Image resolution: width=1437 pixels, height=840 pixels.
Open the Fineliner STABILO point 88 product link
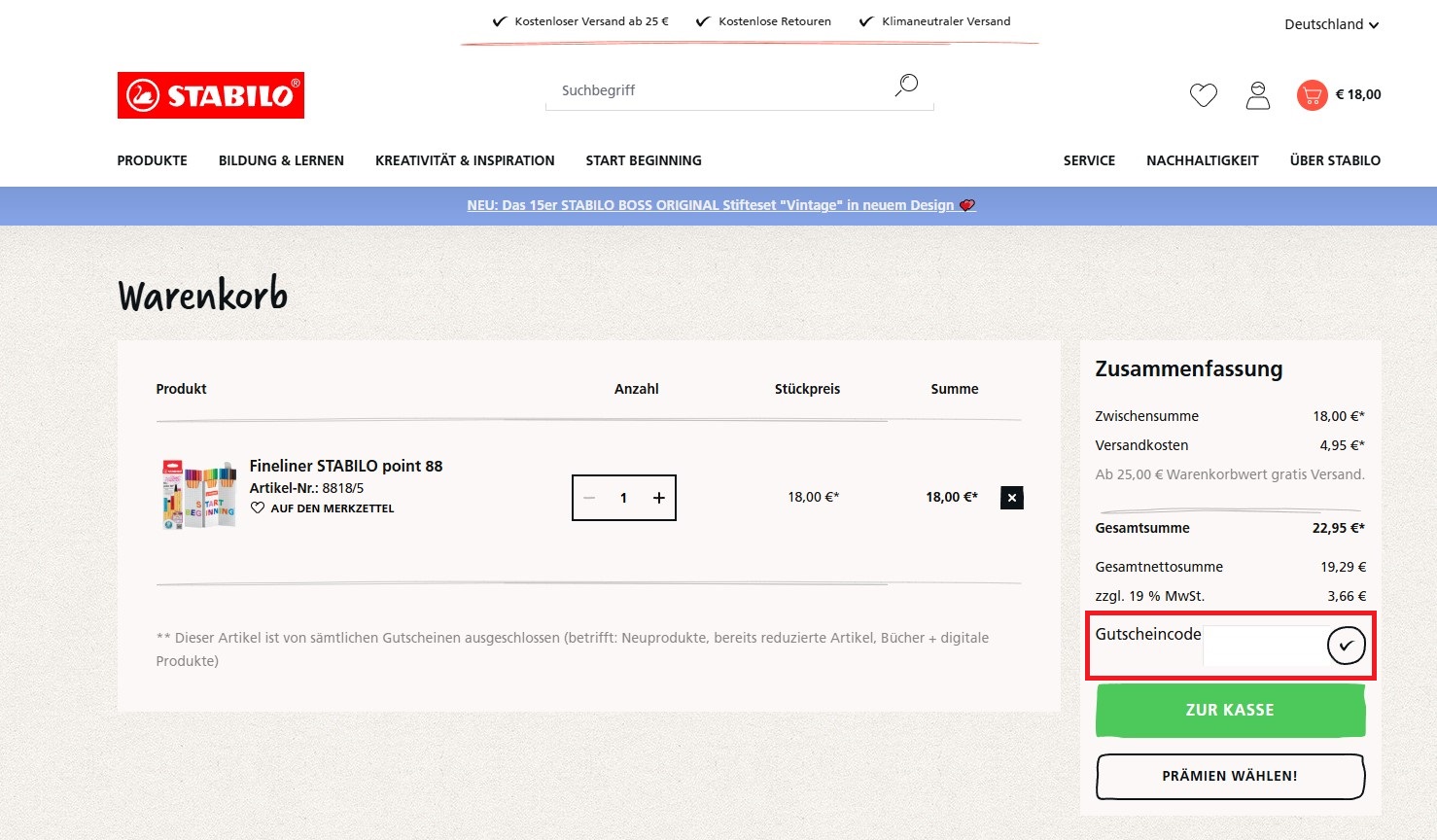coord(346,466)
